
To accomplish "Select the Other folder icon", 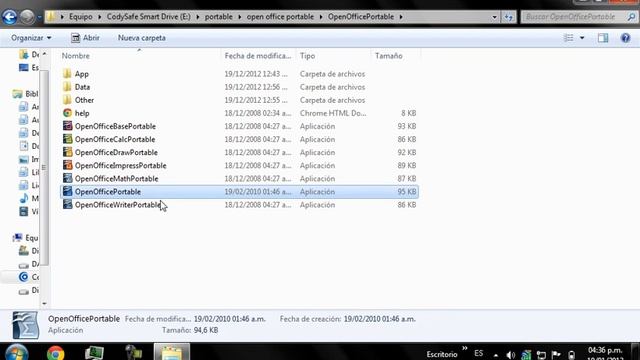I will (67, 100).
